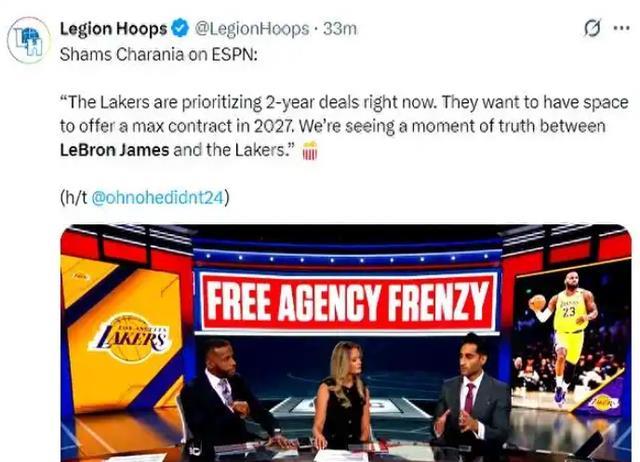Open the Legion Hoops display name
This screenshot has height=462, width=640.
(x=113, y=29)
